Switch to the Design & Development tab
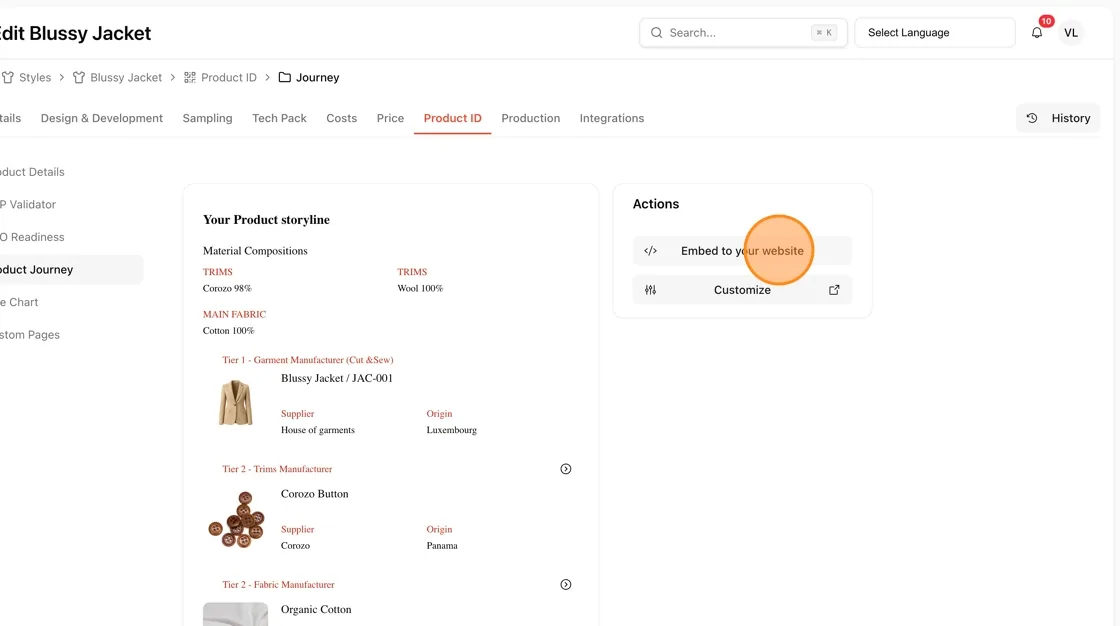Viewport: 1120px width, 626px height. 101,119
